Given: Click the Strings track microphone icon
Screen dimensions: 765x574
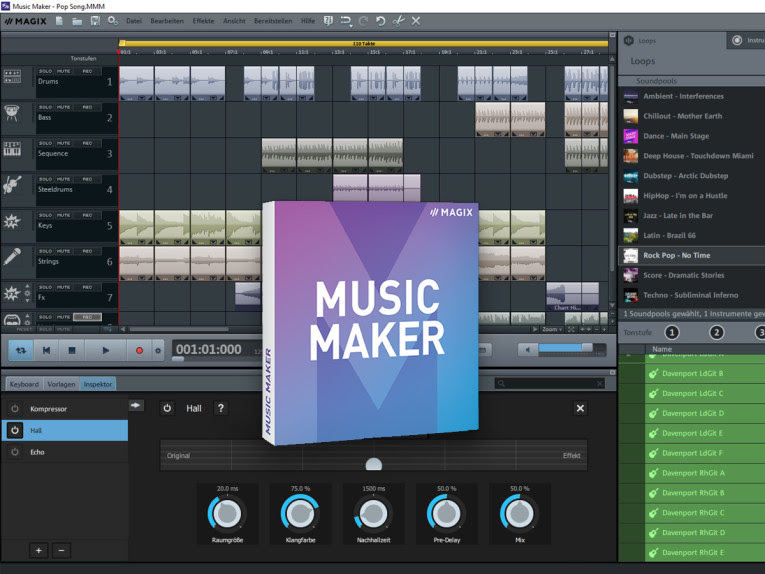Looking at the screenshot, I should tap(12, 257).
